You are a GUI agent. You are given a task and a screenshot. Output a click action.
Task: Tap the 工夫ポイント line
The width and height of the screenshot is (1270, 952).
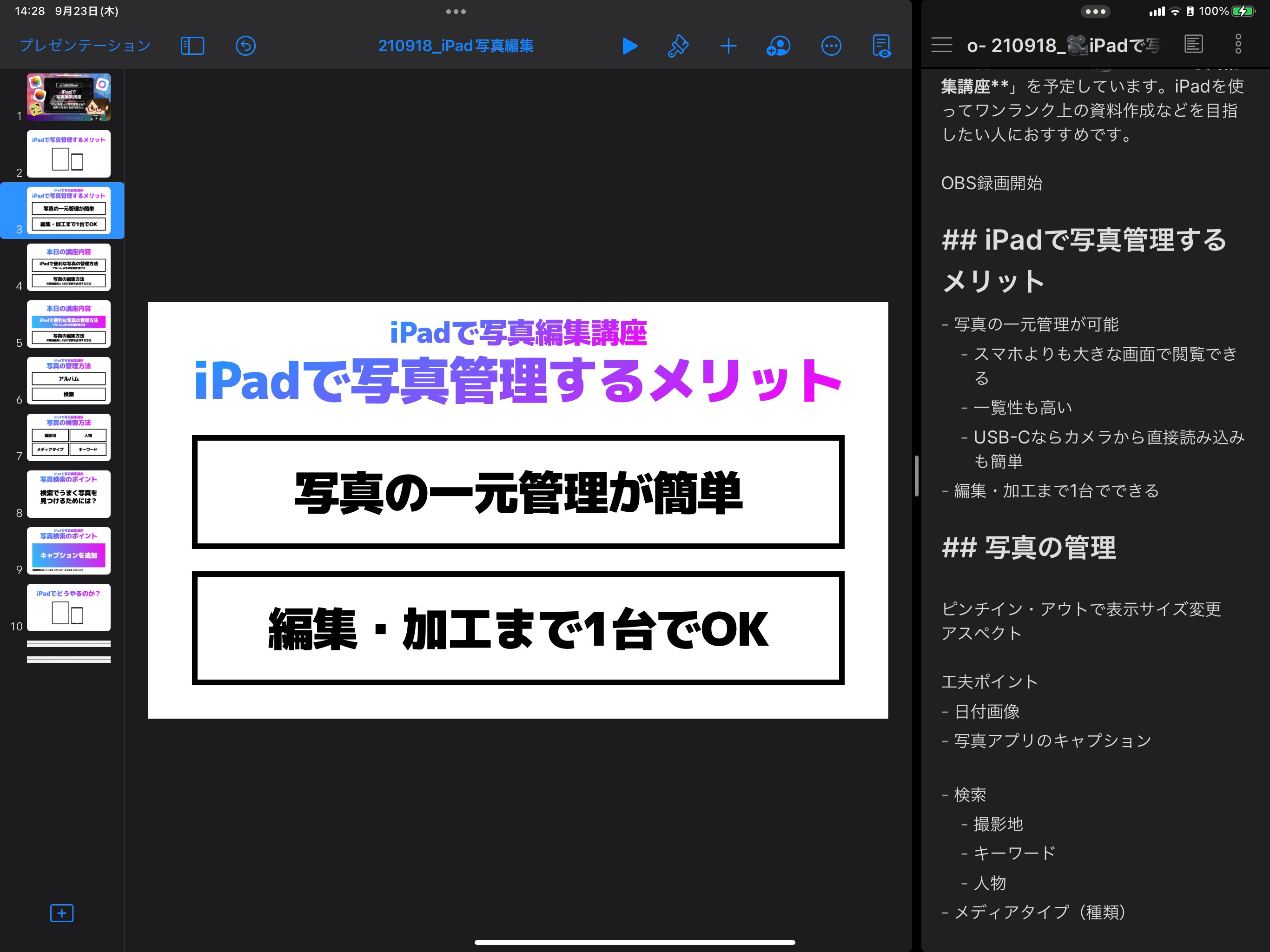click(989, 682)
